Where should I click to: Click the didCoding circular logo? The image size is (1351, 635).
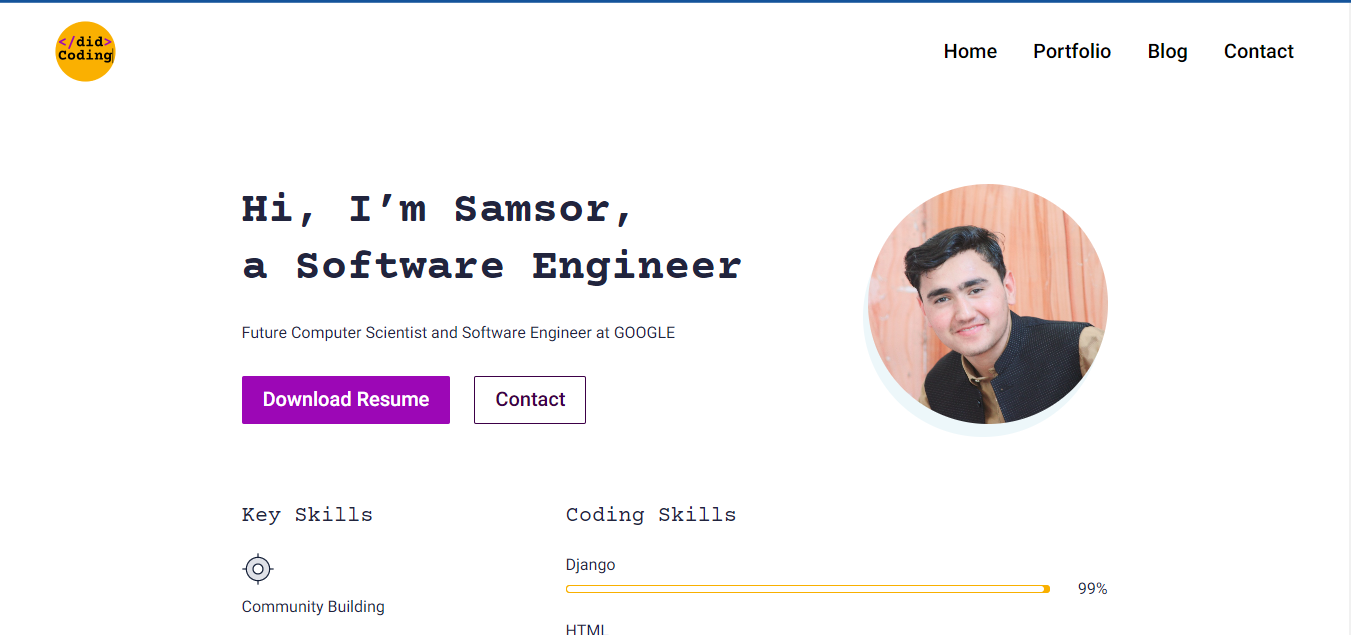[x=85, y=51]
